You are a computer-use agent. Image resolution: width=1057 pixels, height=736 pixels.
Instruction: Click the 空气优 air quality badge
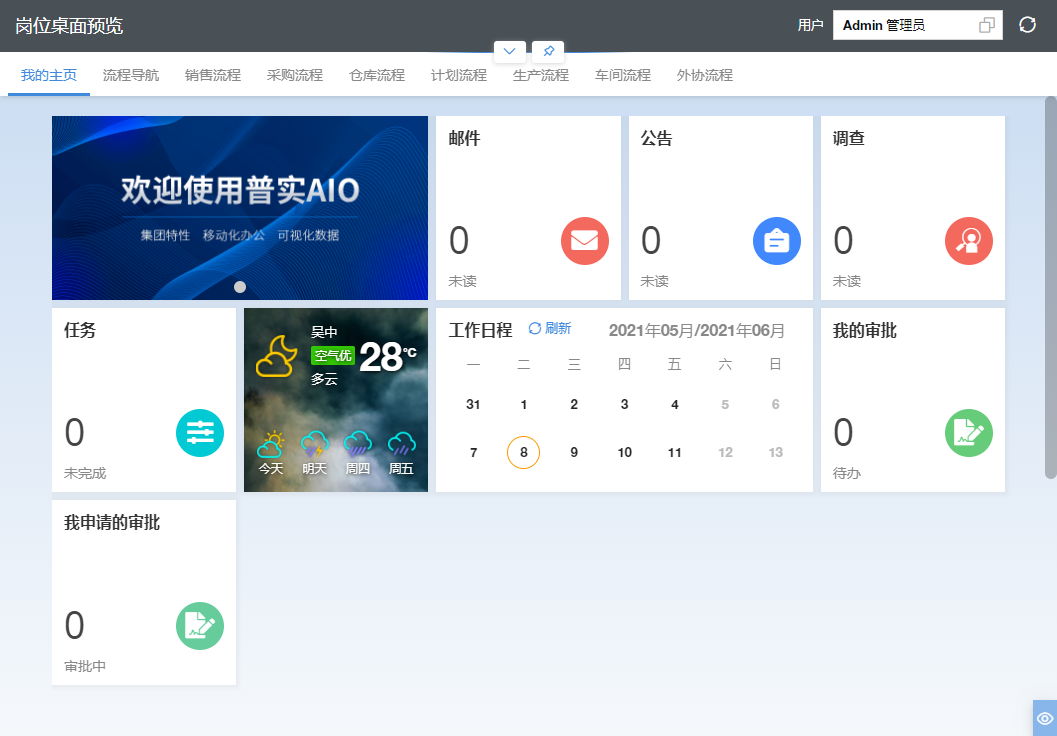[x=333, y=355]
